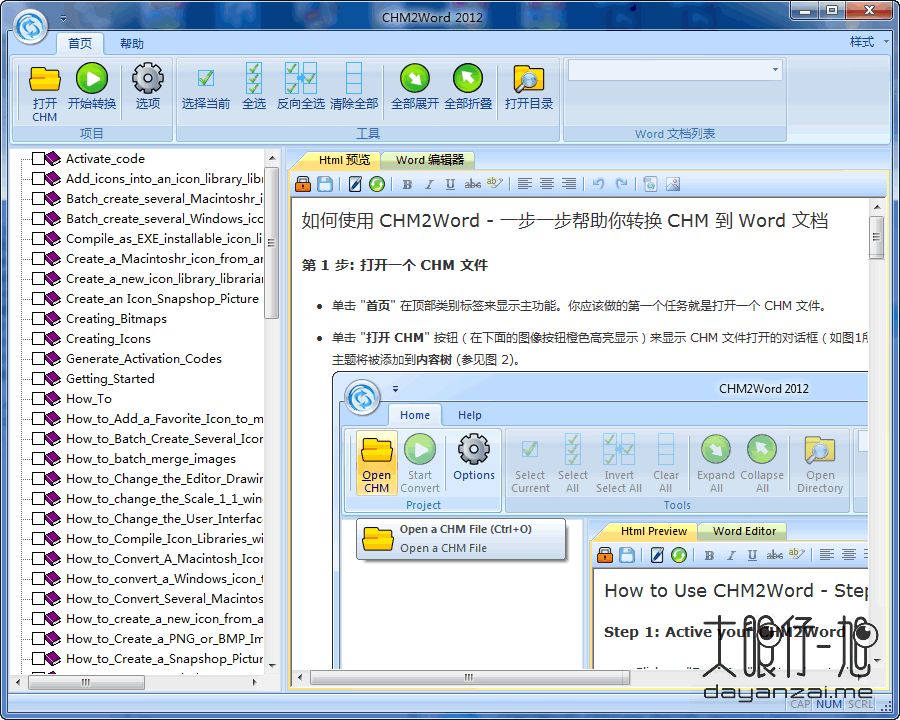900x720 pixels.
Task: Open the quick access toolbar dropdown arrow
Action: 63,18
